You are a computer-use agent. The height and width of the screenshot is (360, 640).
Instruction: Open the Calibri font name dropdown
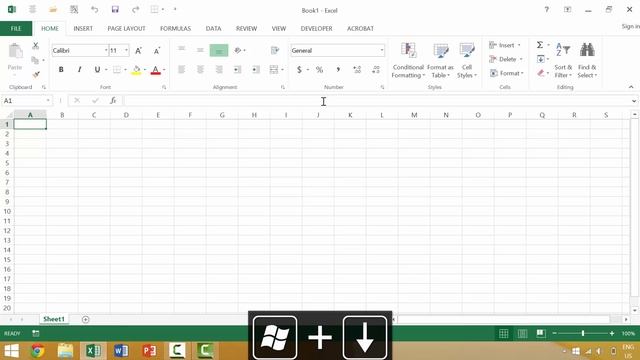106,51
